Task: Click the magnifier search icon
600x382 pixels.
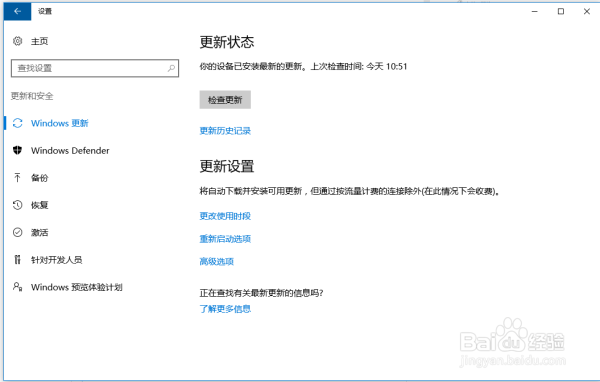Action: coord(171,68)
